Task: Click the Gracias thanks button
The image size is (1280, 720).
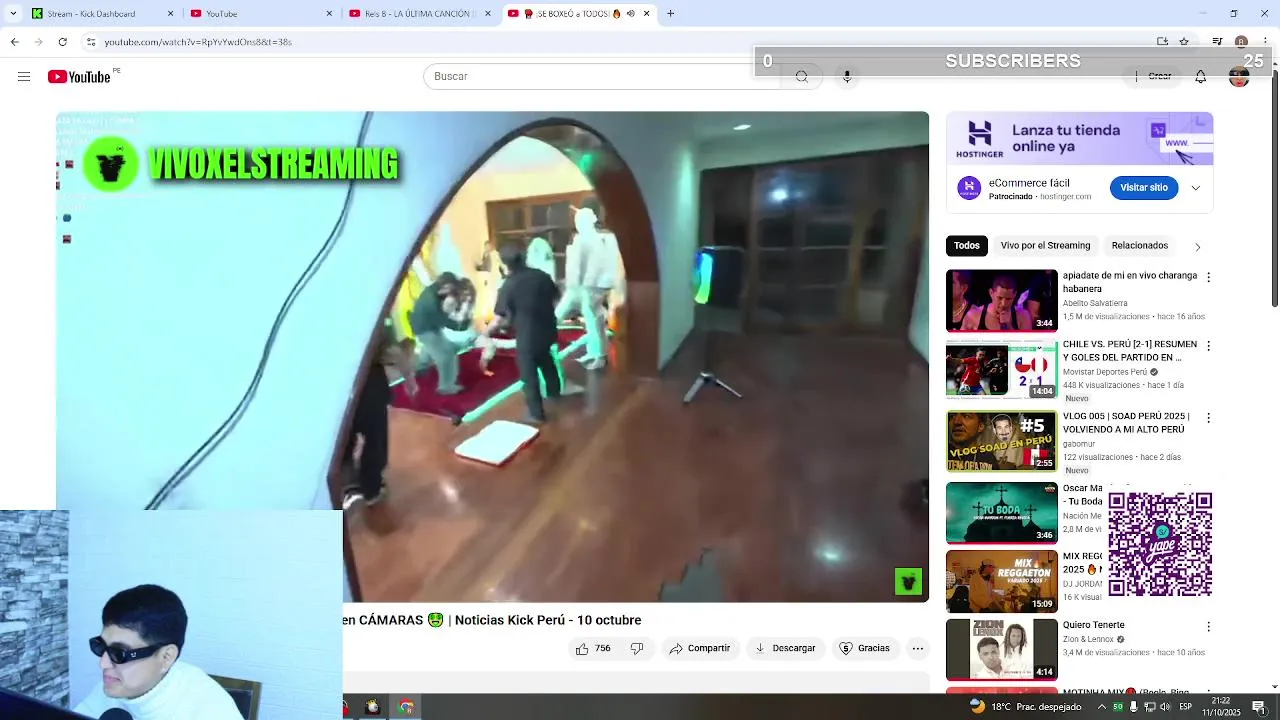Action: pyautogui.click(x=864, y=648)
